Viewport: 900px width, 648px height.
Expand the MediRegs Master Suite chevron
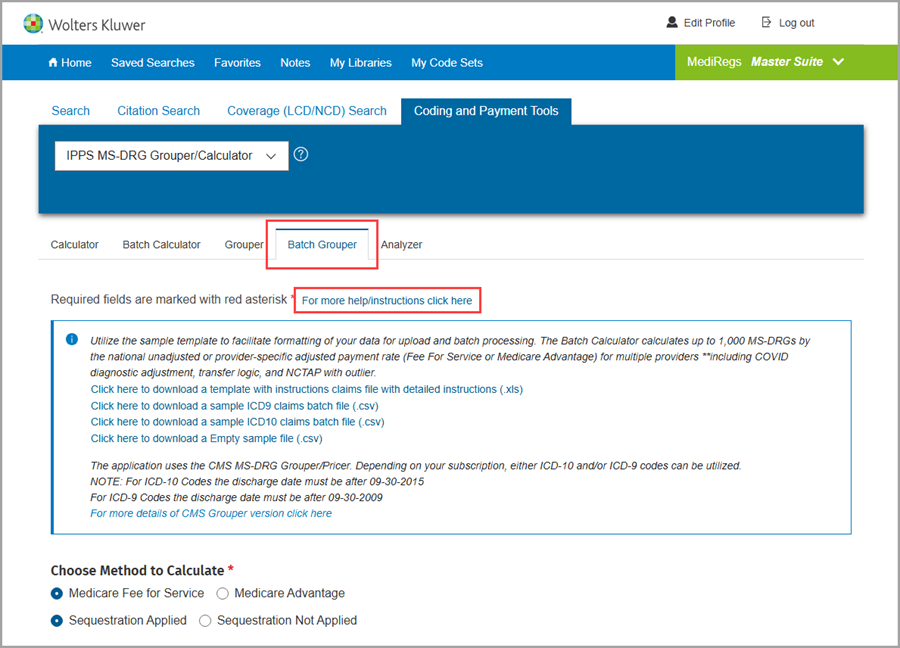(839, 61)
